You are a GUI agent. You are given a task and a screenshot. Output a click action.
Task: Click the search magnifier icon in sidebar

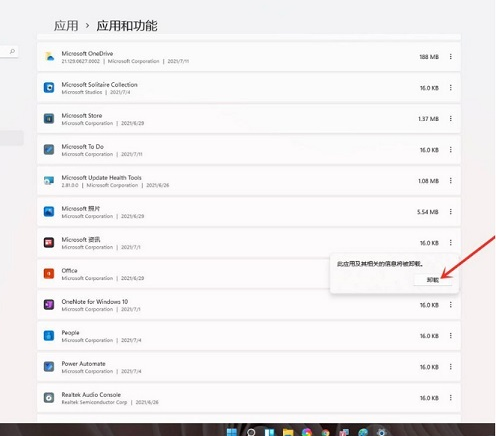(x=12, y=51)
